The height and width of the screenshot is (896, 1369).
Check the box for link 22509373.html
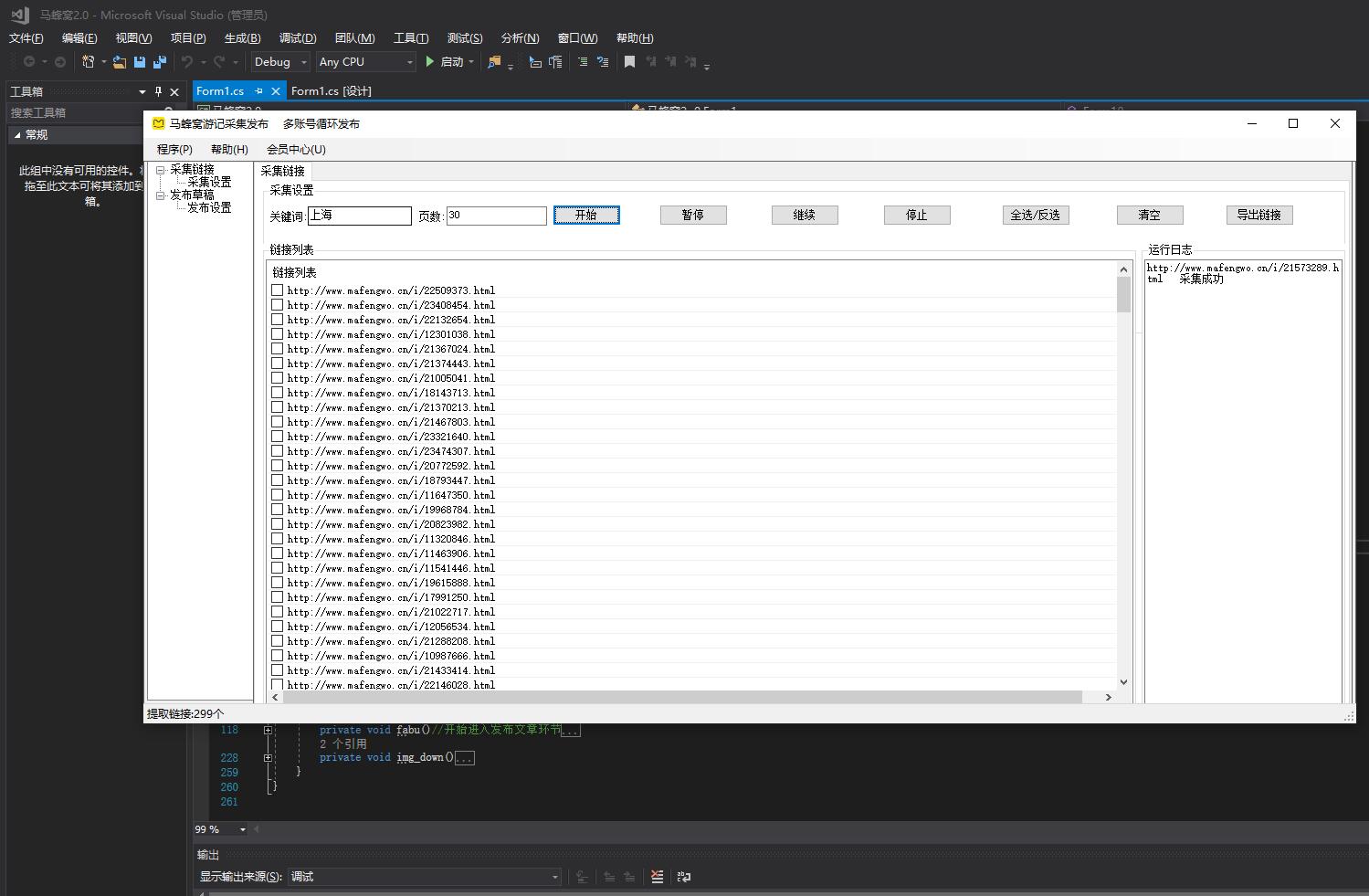tap(277, 290)
